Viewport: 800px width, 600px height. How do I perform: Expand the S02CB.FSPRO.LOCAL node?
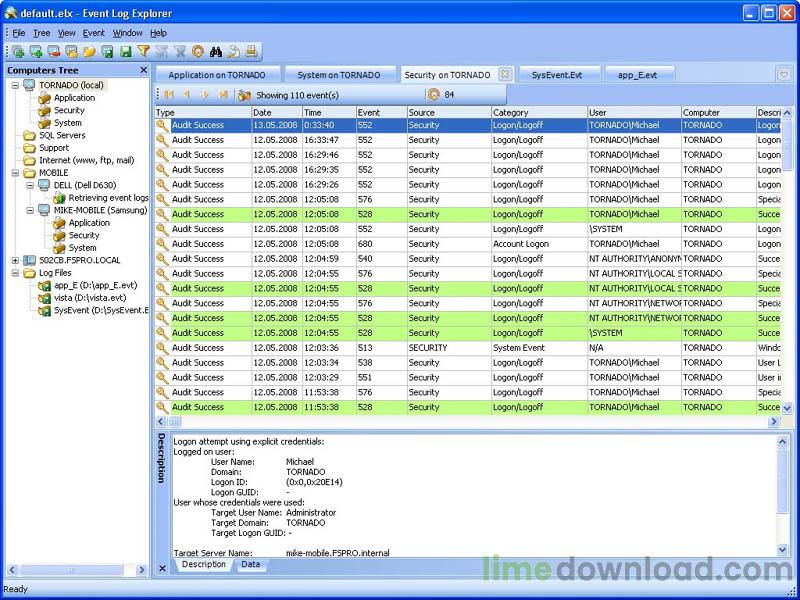pos(16,260)
